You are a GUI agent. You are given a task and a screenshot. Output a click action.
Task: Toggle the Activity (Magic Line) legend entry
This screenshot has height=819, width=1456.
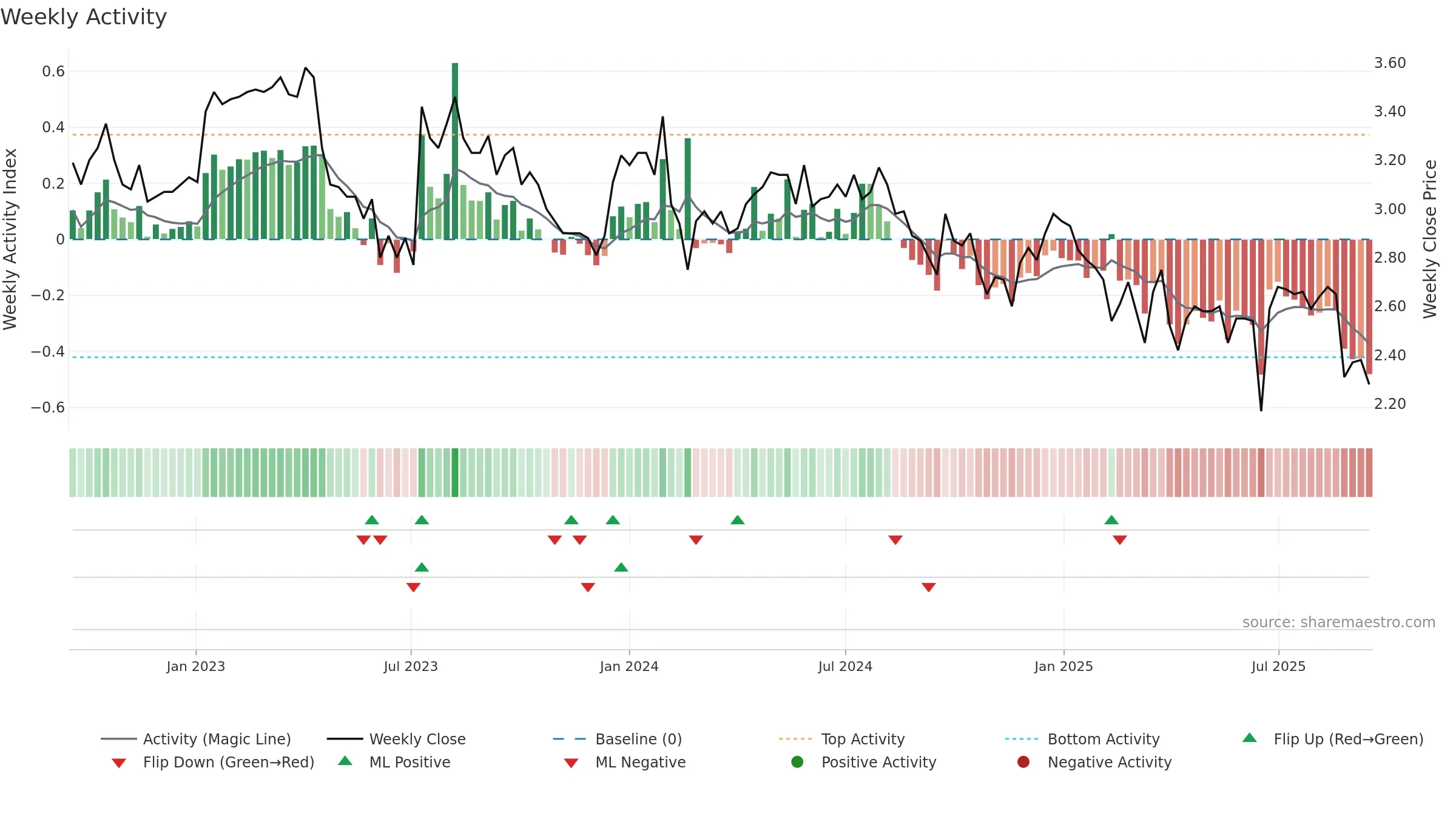pos(196,739)
